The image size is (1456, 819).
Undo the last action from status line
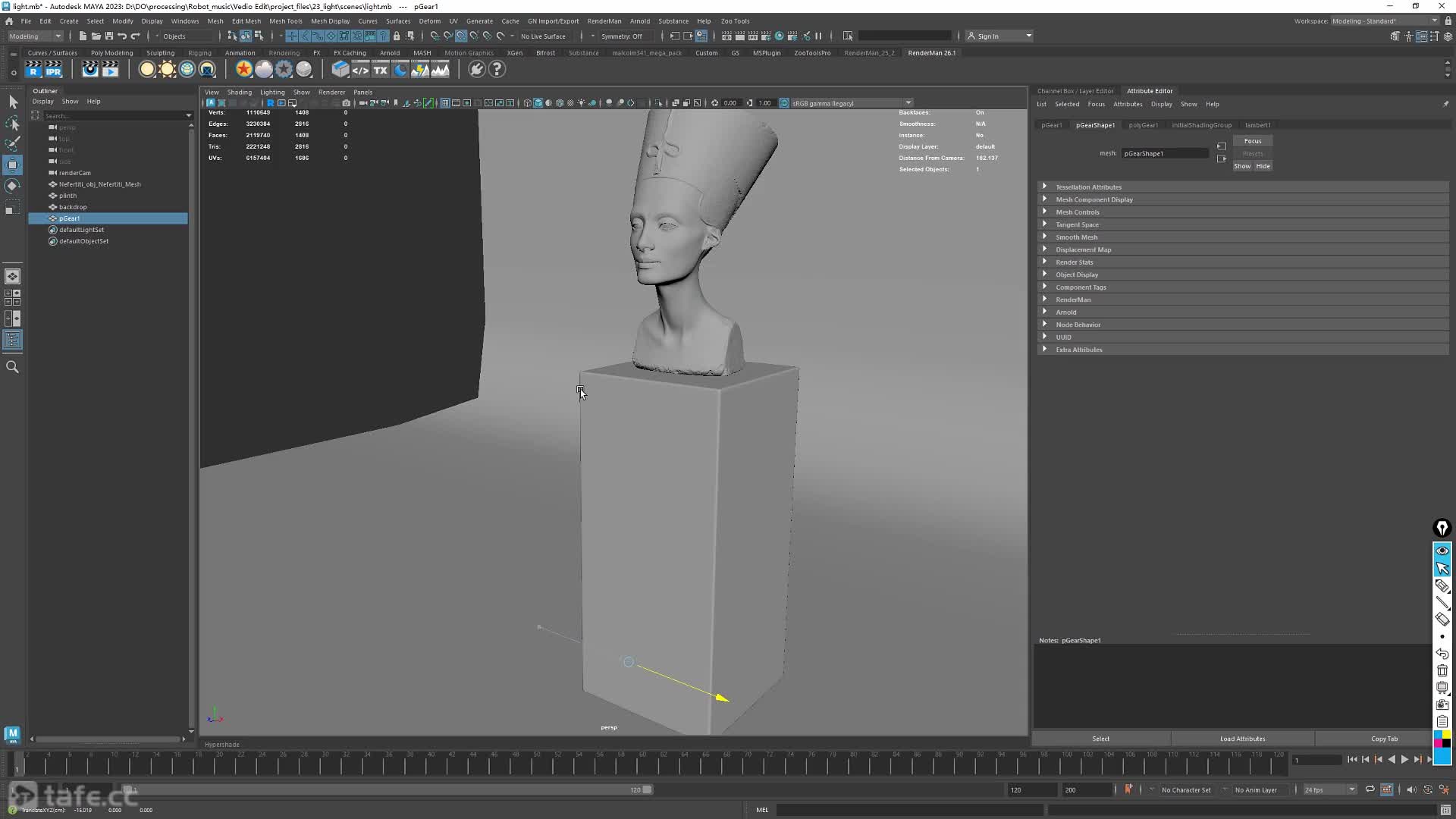pos(122,36)
